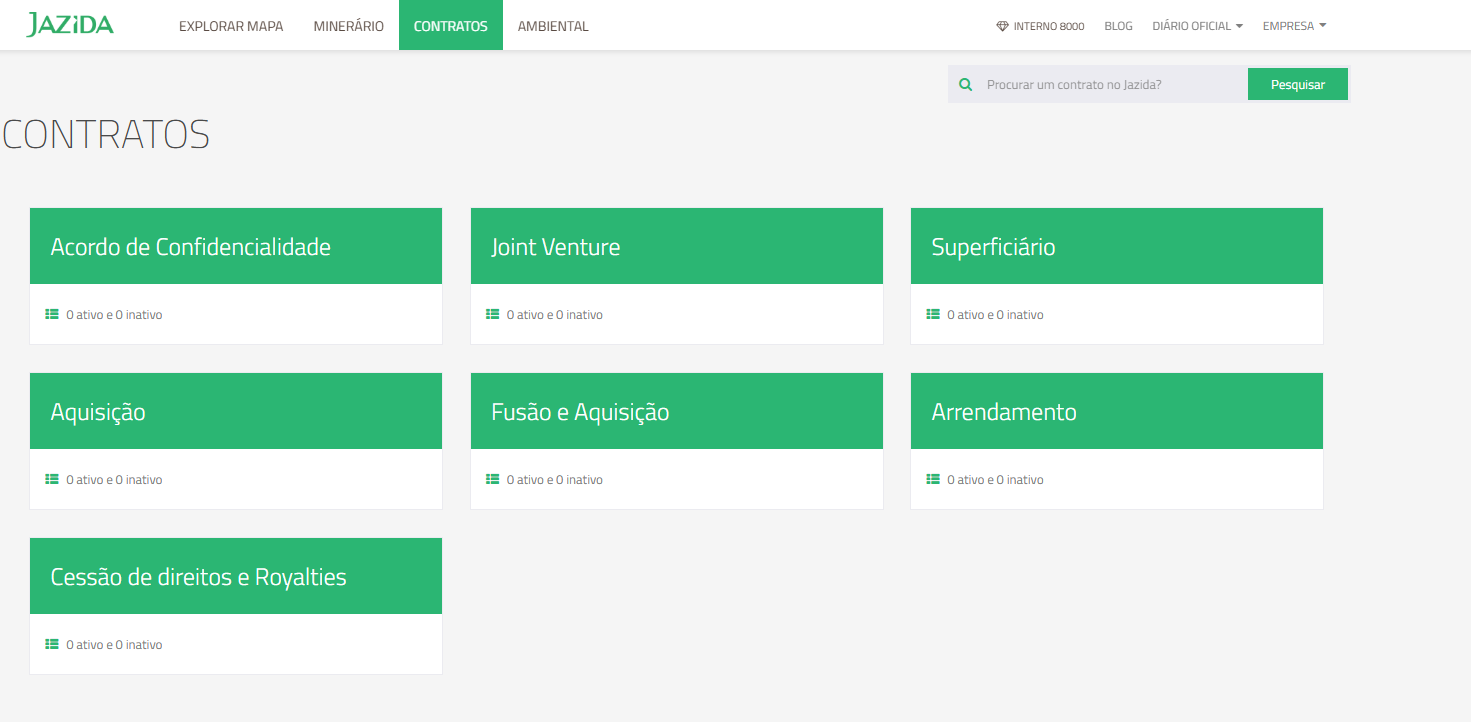Switch to the Minerário tab
The height and width of the screenshot is (722, 1471).
(348, 26)
